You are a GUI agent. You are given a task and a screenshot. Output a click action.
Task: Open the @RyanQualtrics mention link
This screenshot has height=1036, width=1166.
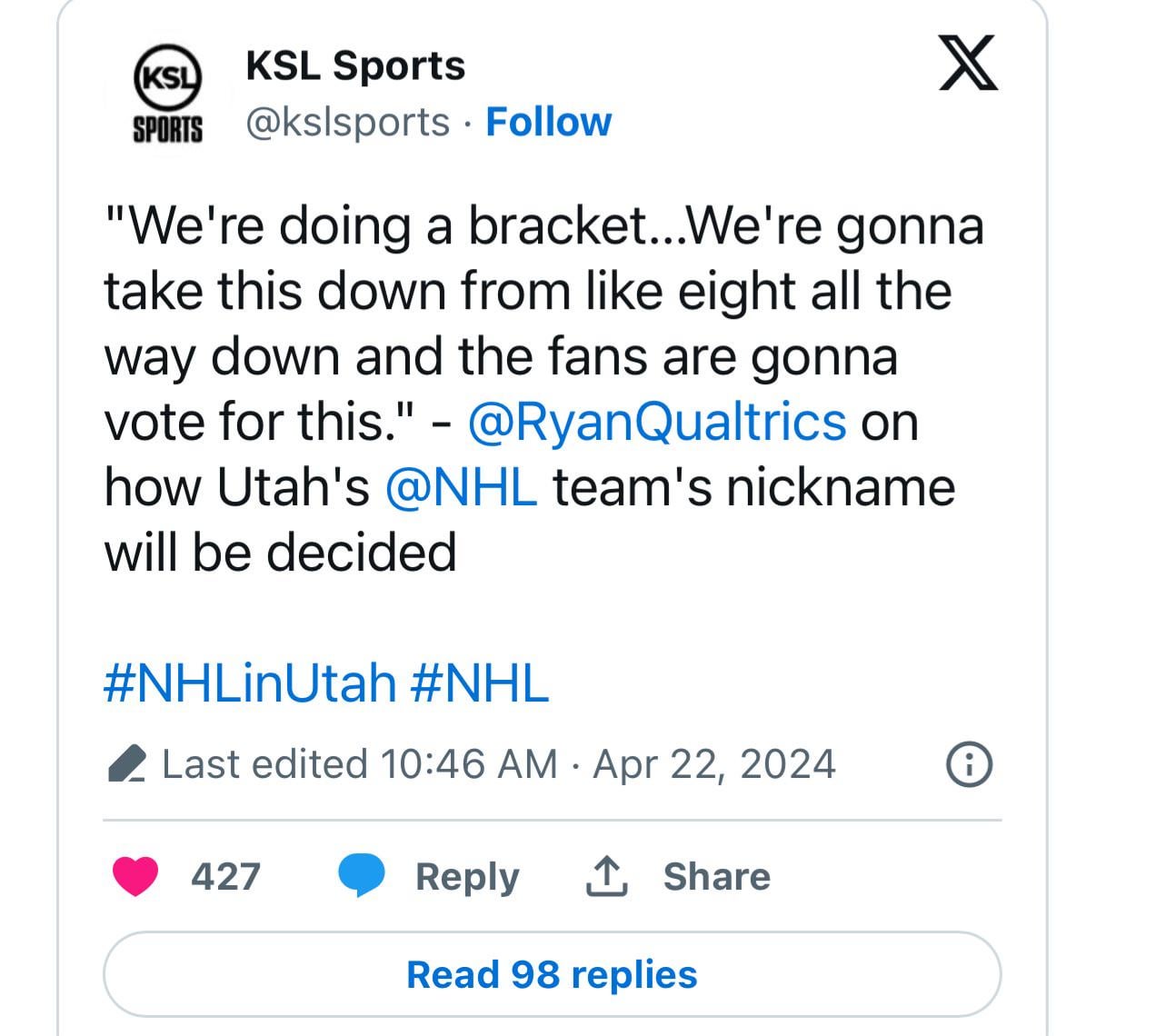(x=656, y=422)
